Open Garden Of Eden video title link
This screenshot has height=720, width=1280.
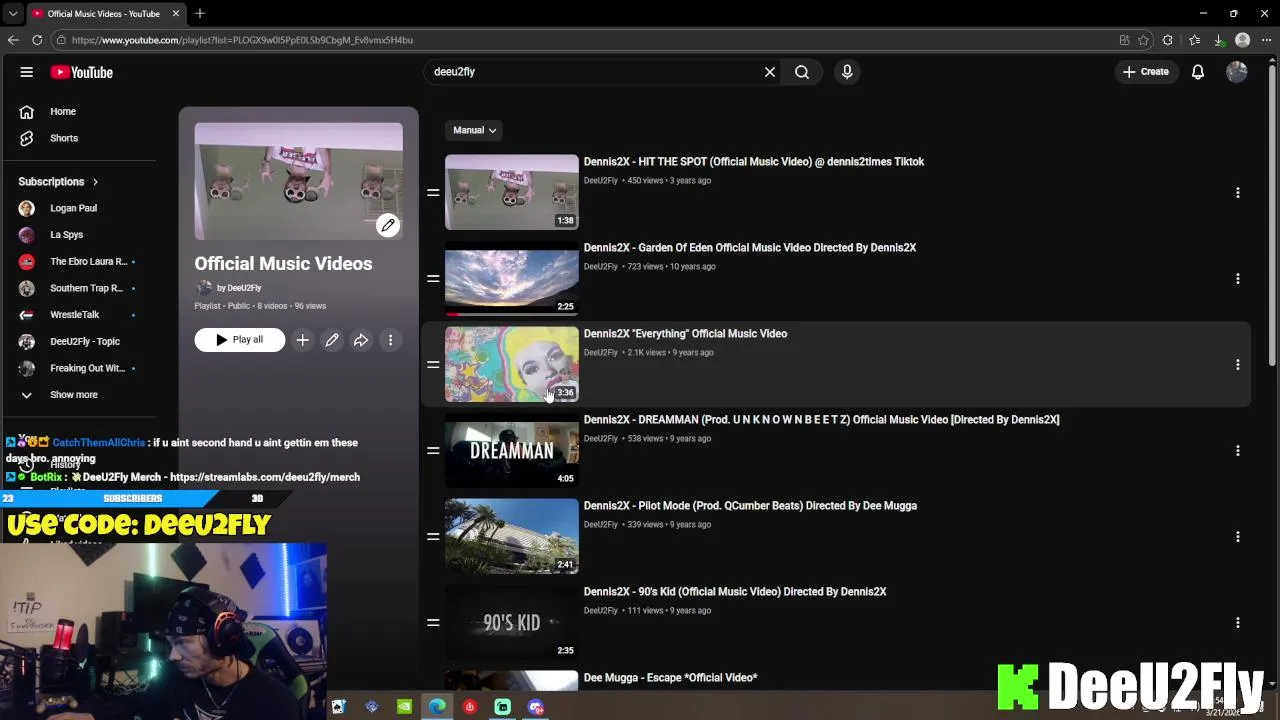pos(750,248)
